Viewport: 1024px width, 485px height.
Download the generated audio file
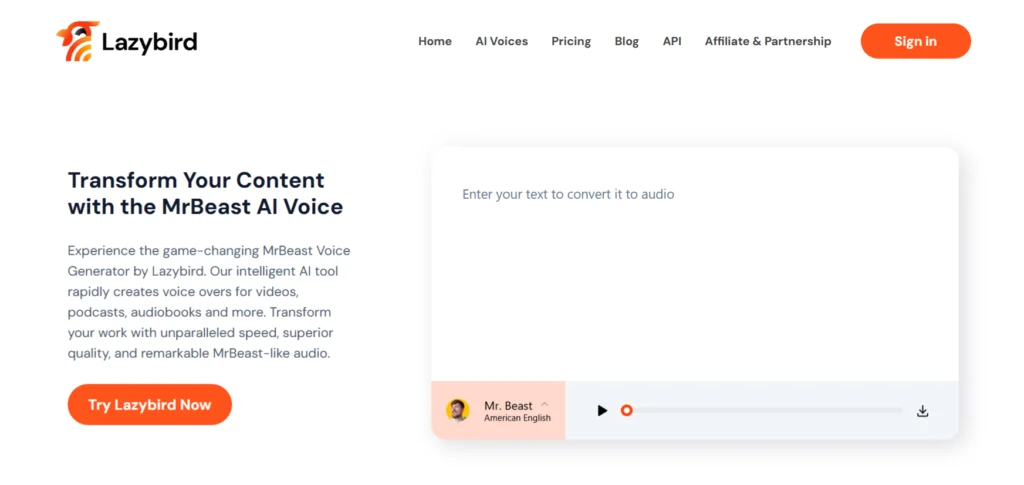pyautogui.click(x=922, y=410)
